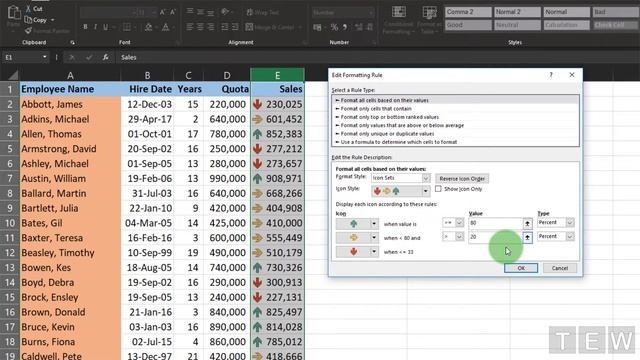This screenshot has width=640, height=360.
Task: Open Format as Table gallery
Action: (429, 20)
